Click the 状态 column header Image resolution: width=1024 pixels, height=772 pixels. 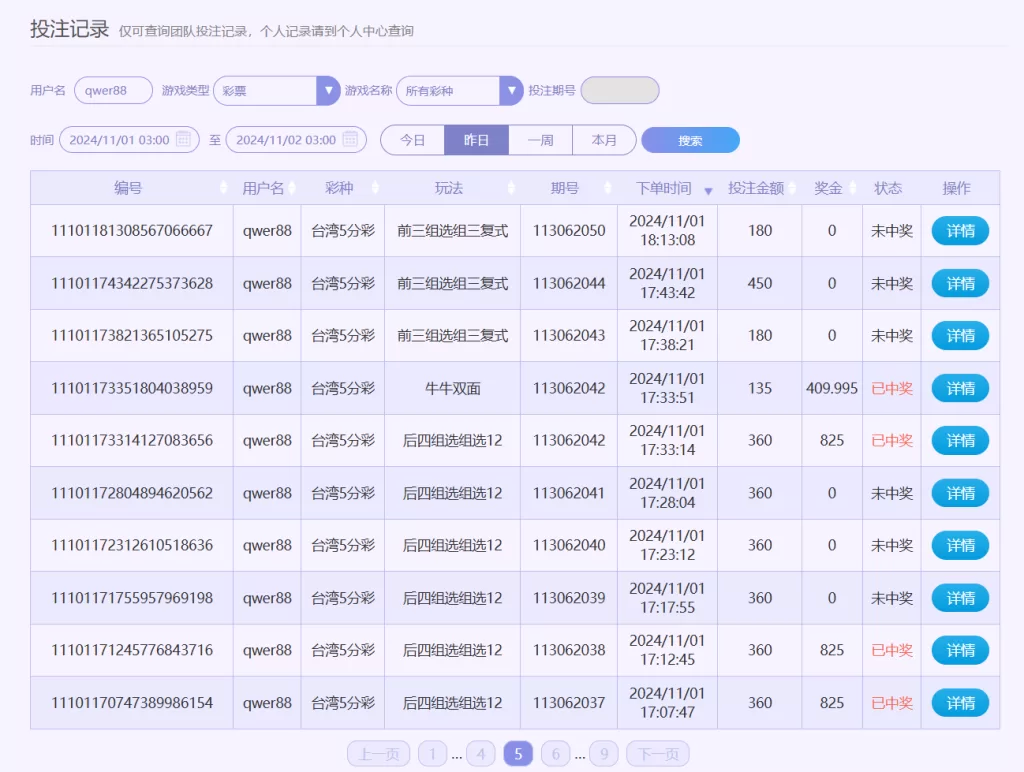click(888, 188)
